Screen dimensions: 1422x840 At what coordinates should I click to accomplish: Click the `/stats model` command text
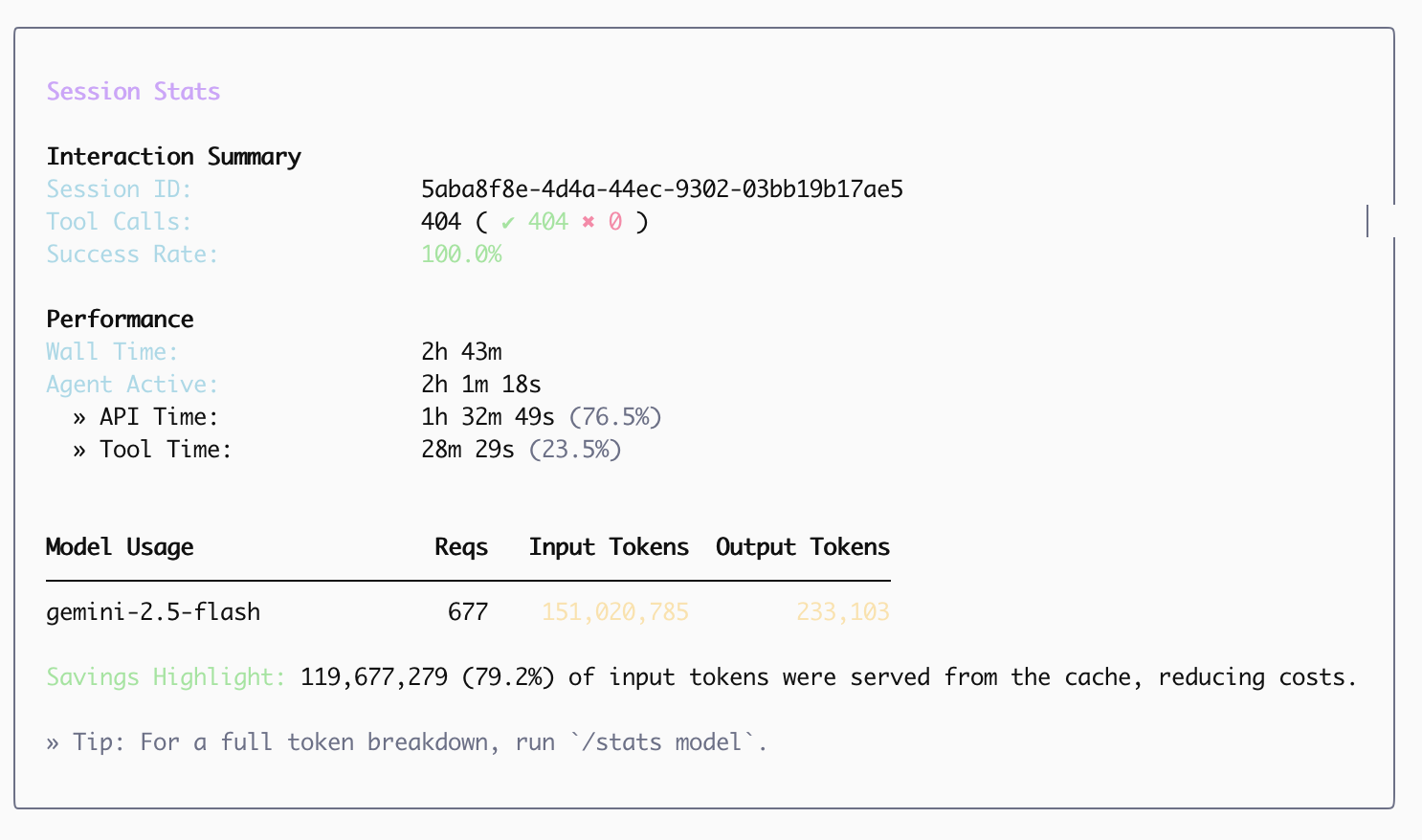pyautogui.click(x=668, y=742)
